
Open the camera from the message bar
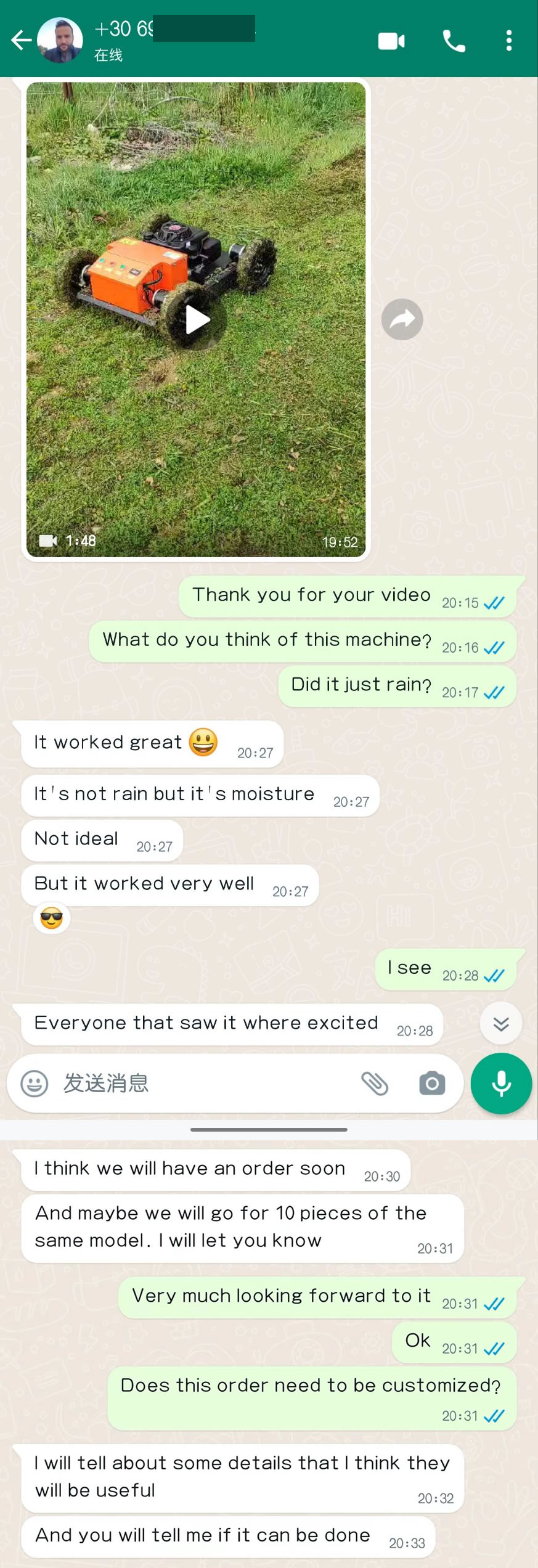tap(432, 1084)
